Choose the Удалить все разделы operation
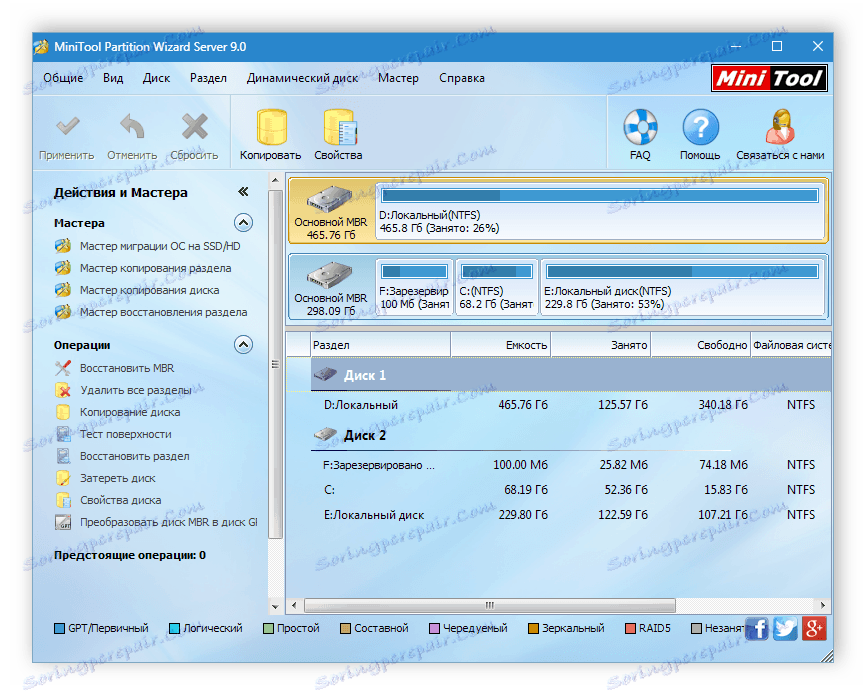The image size is (866, 695). [x=136, y=390]
